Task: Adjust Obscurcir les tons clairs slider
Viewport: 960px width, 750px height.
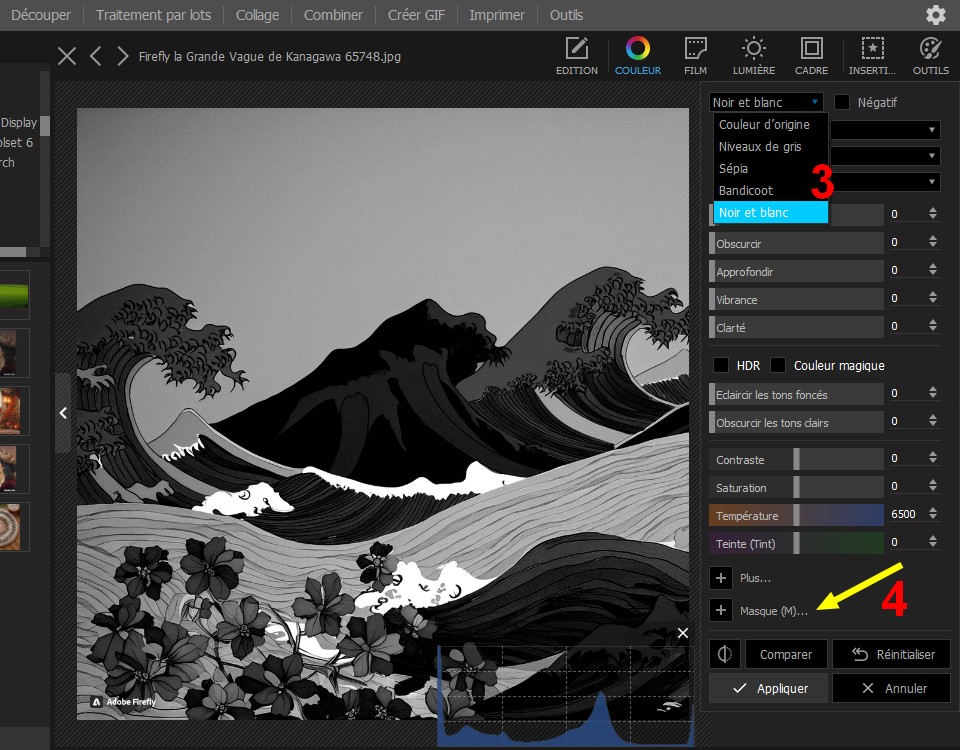Action: point(796,422)
